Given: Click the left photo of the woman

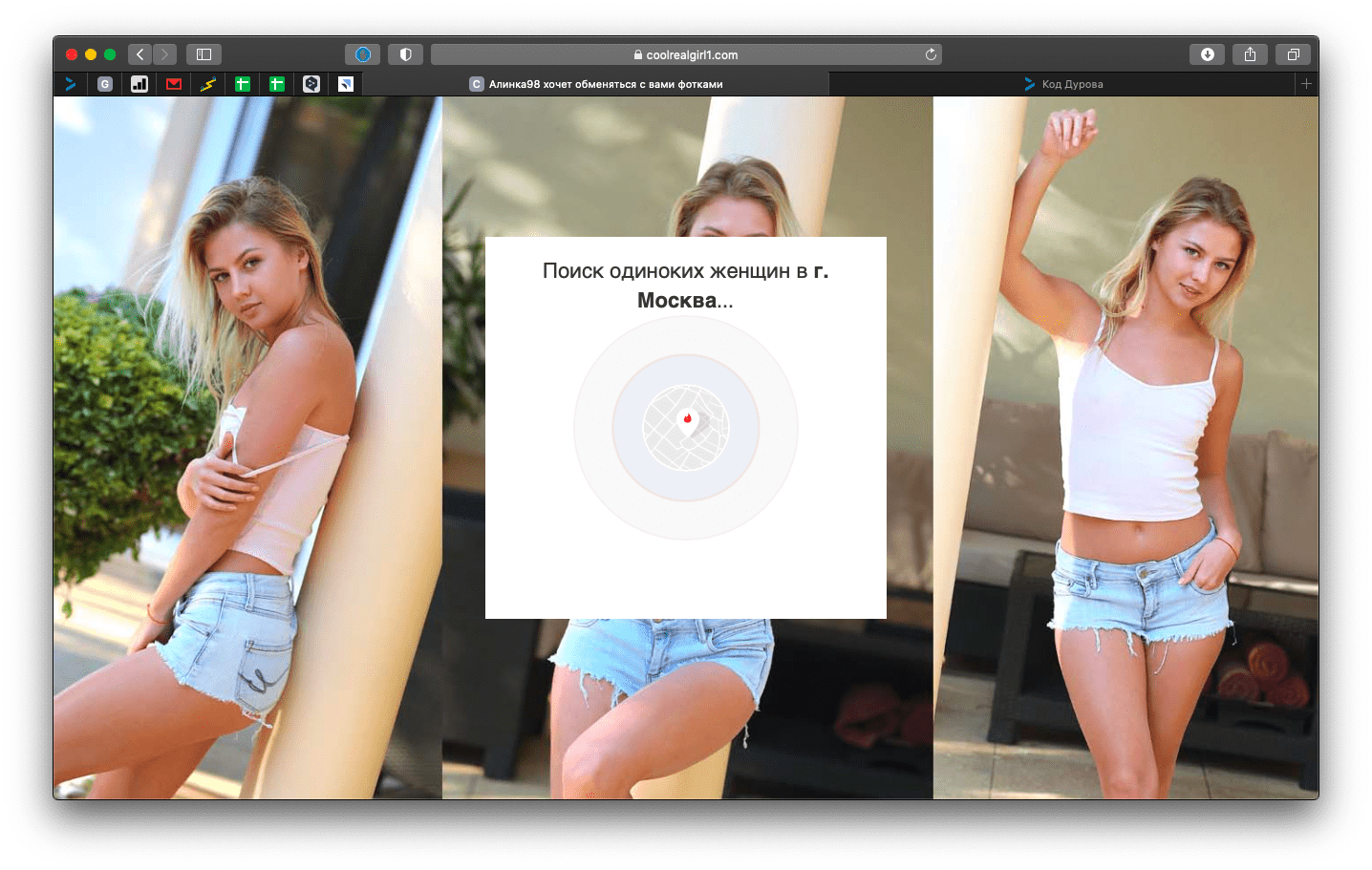Looking at the screenshot, I should (247, 447).
